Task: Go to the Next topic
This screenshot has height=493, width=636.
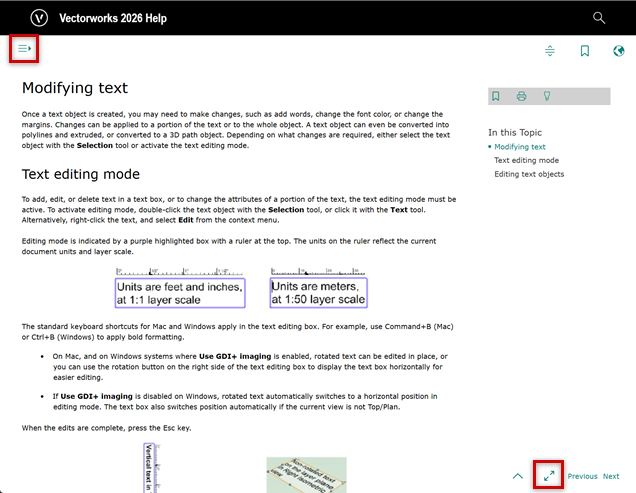Action: [611, 476]
